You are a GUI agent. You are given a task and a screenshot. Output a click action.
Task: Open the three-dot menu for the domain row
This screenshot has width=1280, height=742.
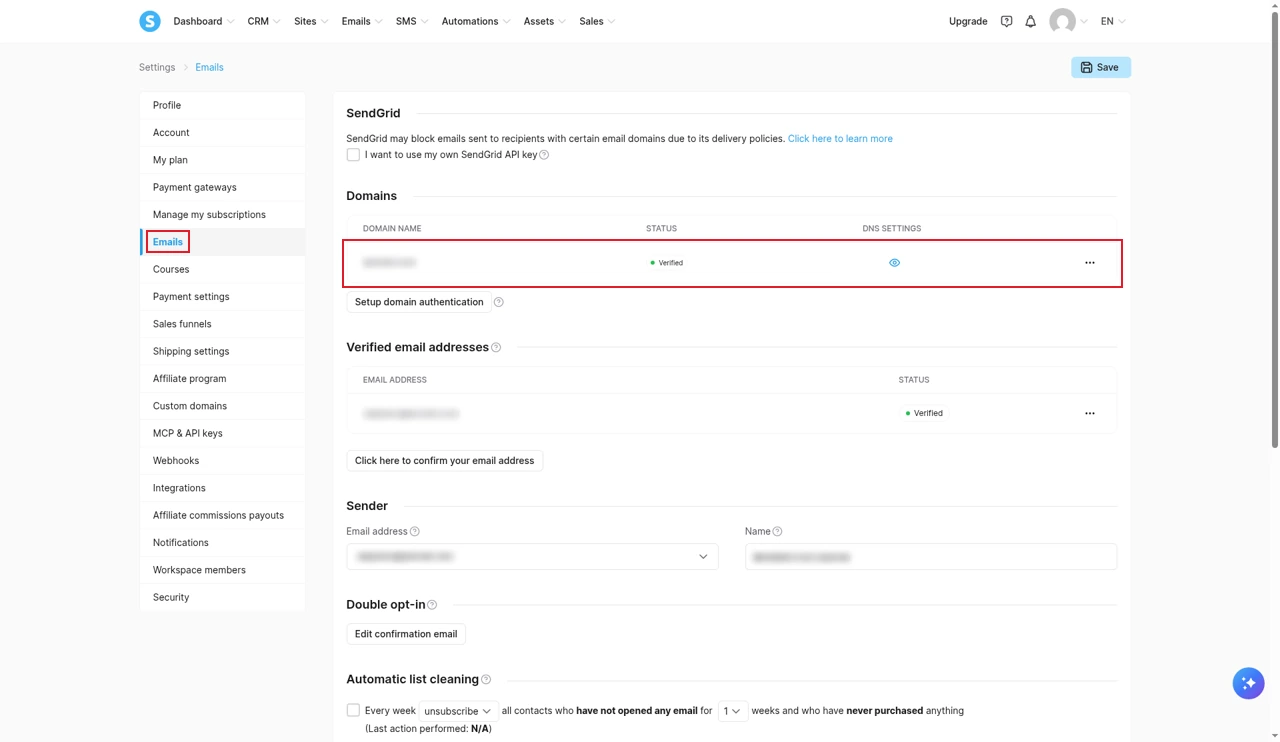click(x=1090, y=263)
